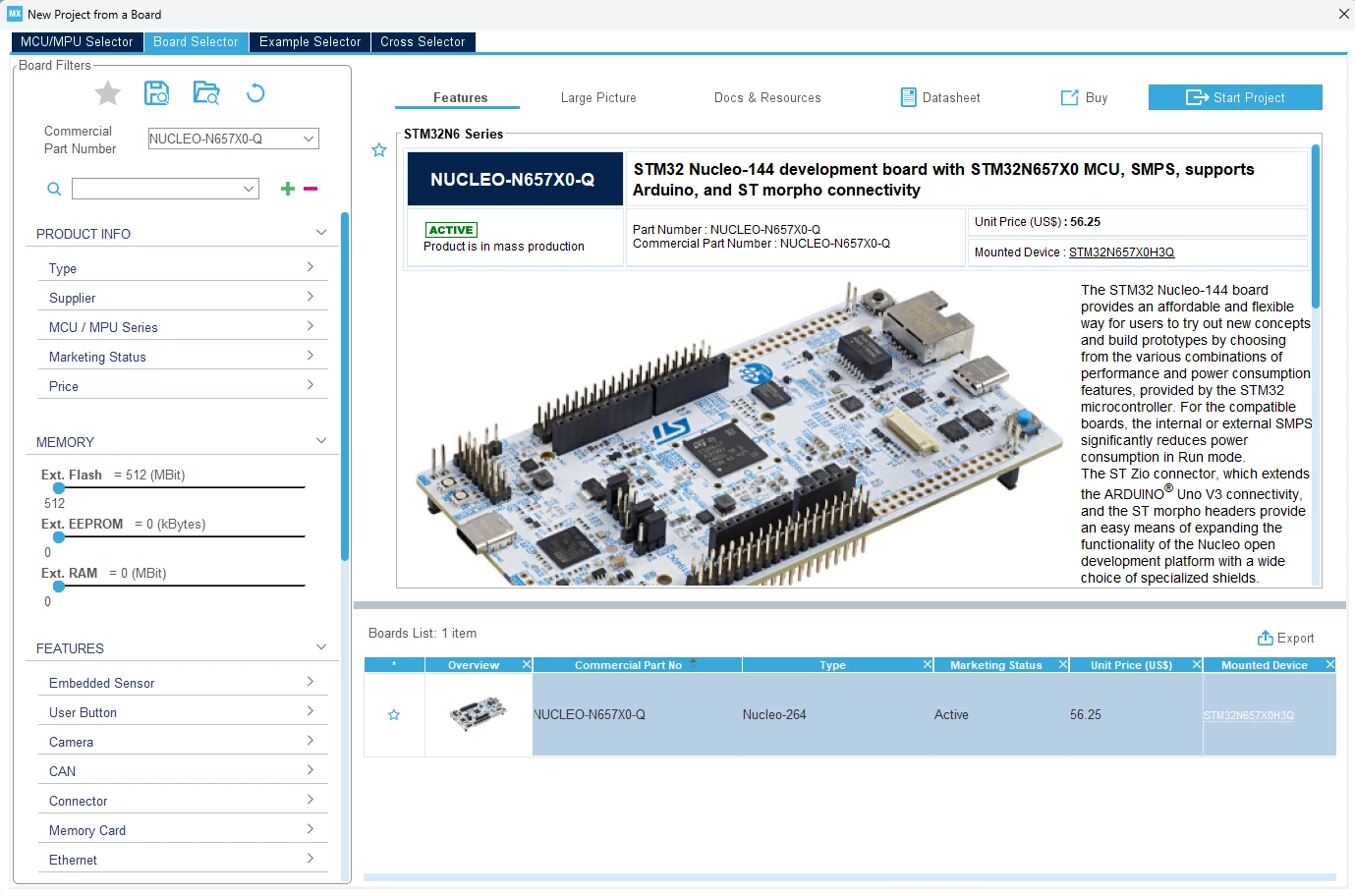Open mounted device STM32N657X0H3Q link in details

pyautogui.click(x=1121, y=252)
